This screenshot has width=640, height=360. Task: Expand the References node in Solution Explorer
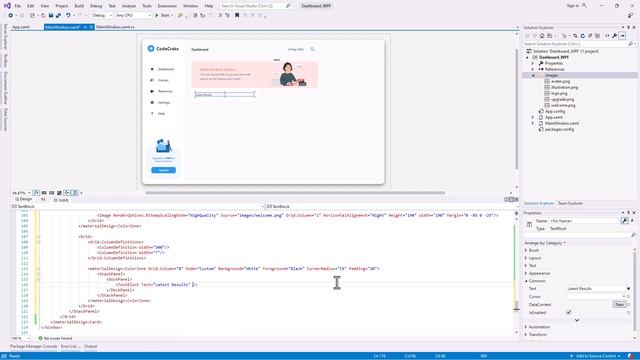pyautogui.click(x=533, y=69)
